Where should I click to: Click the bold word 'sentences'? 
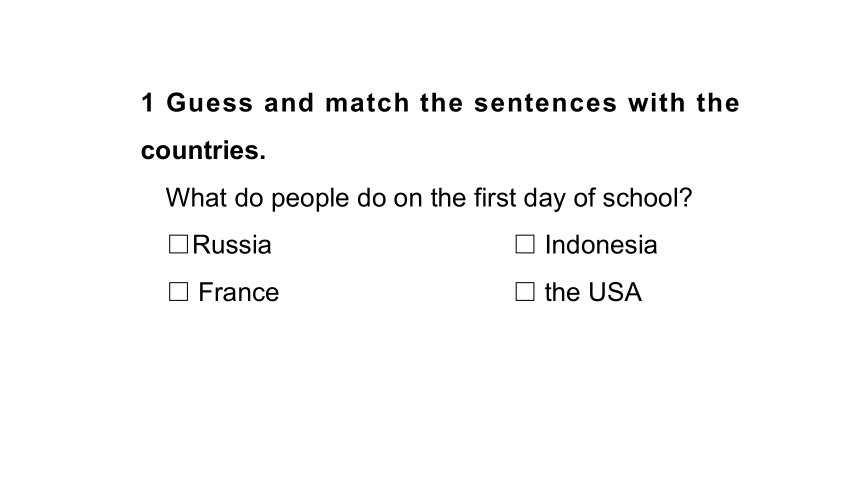[546, 103]
